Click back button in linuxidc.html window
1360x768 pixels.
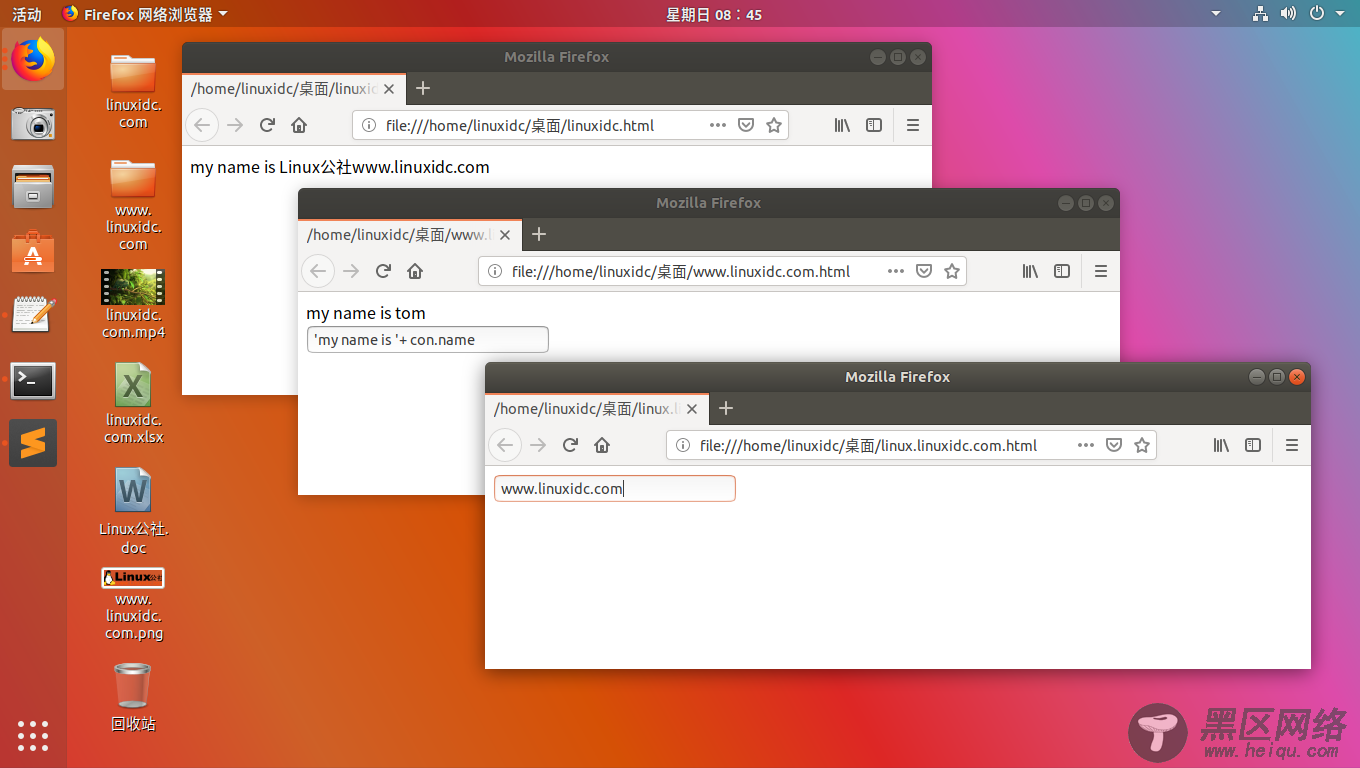click(x=202, y=125)
